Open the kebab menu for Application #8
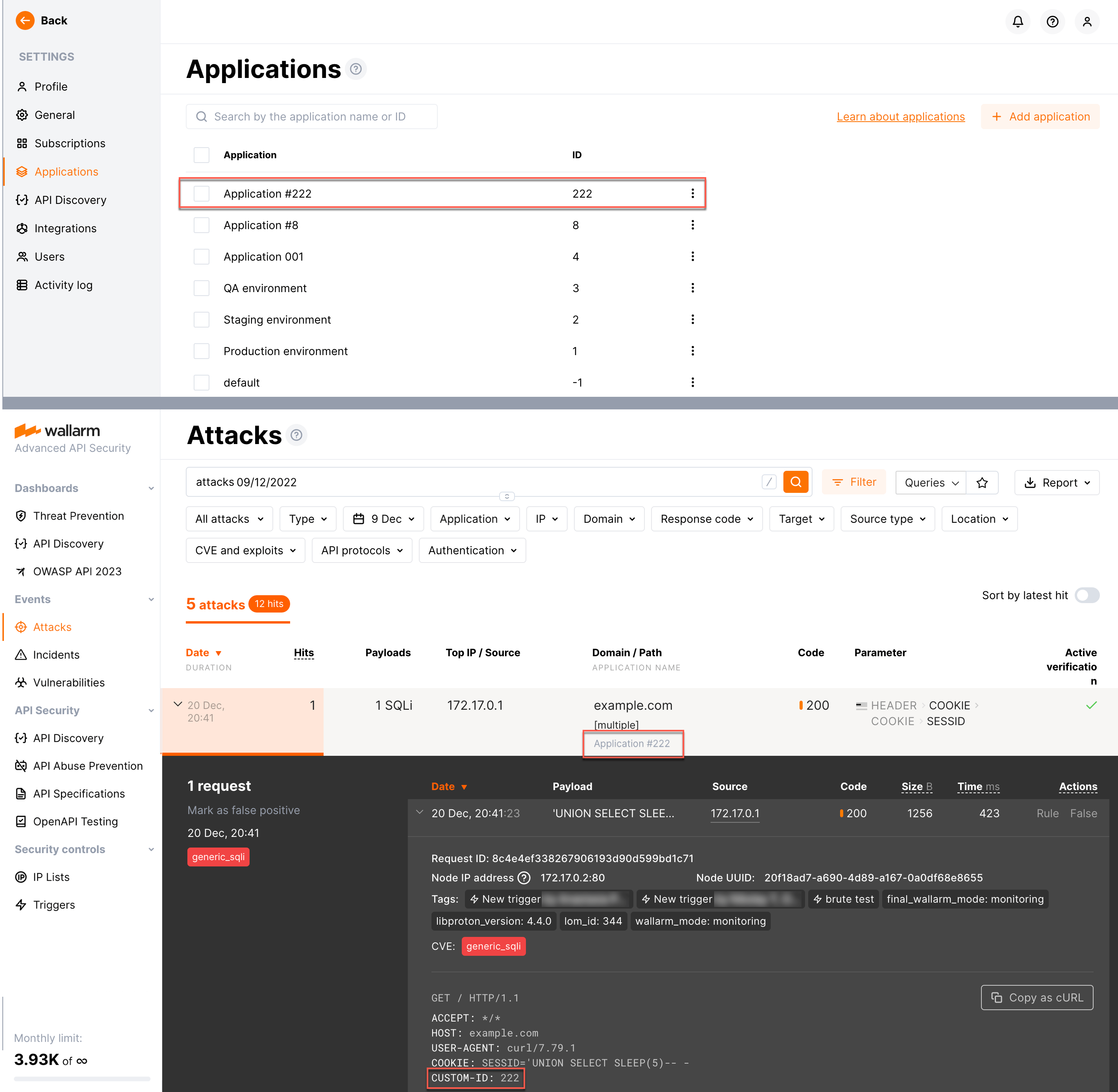The height and width of the screenshot is (1092, 1118). pos(692,225)
